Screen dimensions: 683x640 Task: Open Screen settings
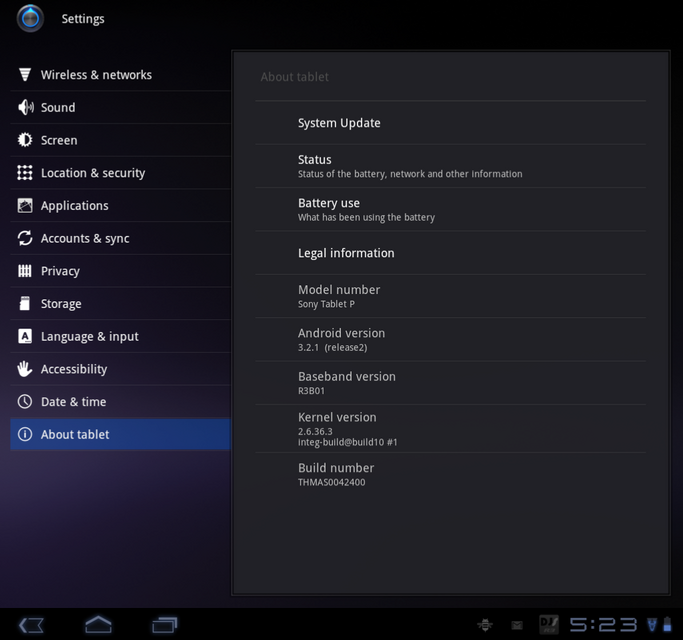121,140
